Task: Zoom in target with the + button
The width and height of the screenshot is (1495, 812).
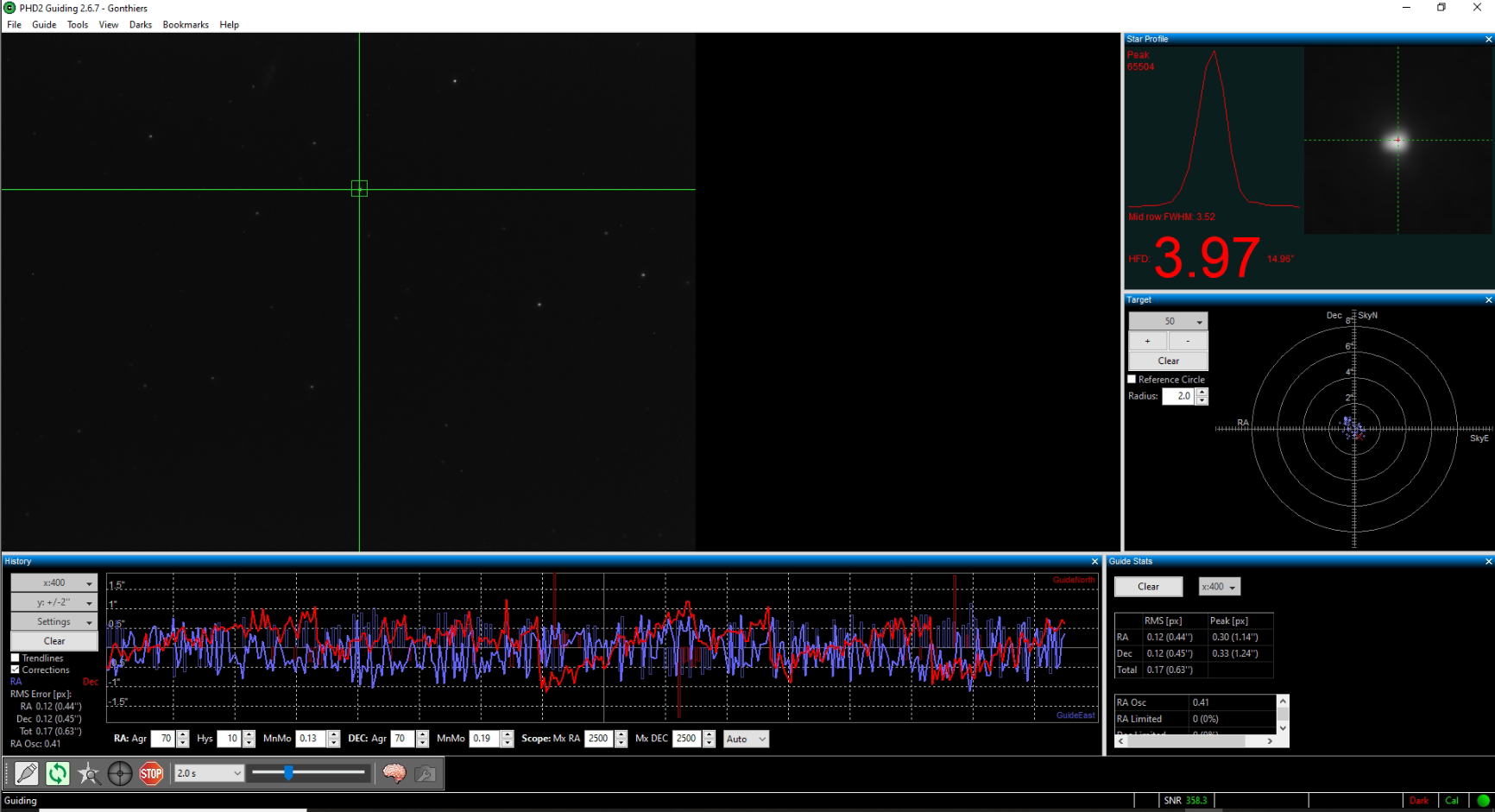Action: (1148, 341)
